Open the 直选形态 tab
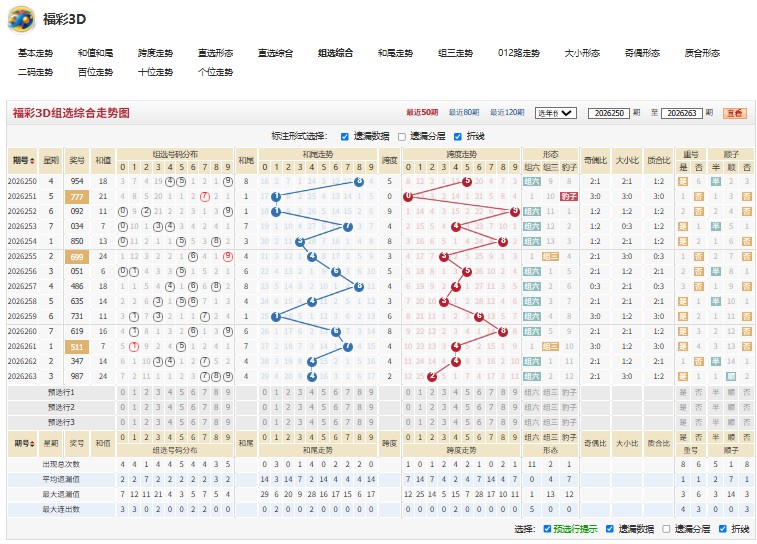The width and height of the screenshot is (757, 544). [215, 53]
